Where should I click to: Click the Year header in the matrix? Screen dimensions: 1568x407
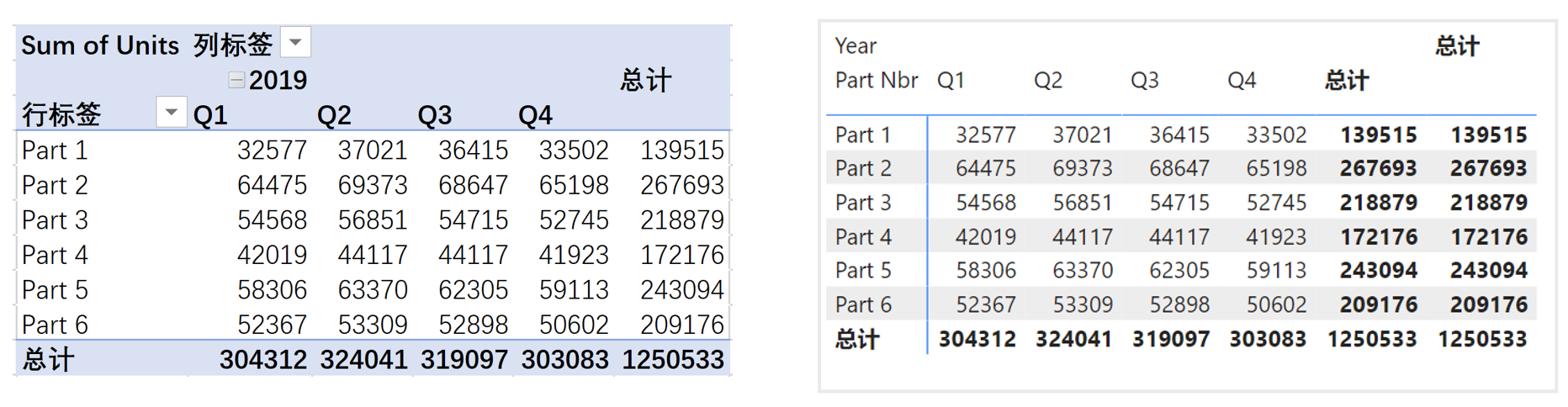point(856,45)
